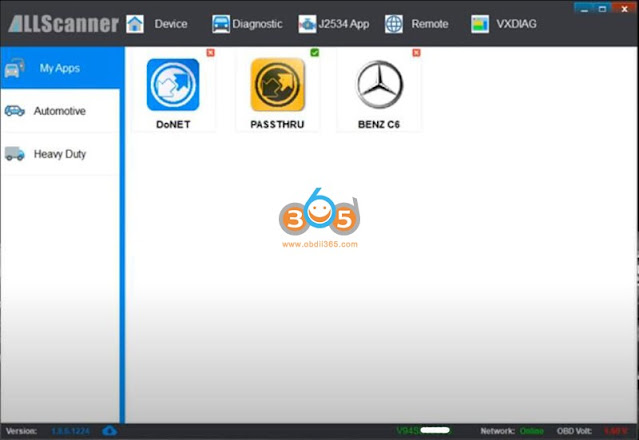The image size is (639, 440).
Task: Maximize the ALLScanner window
Action: coord(603,9)
